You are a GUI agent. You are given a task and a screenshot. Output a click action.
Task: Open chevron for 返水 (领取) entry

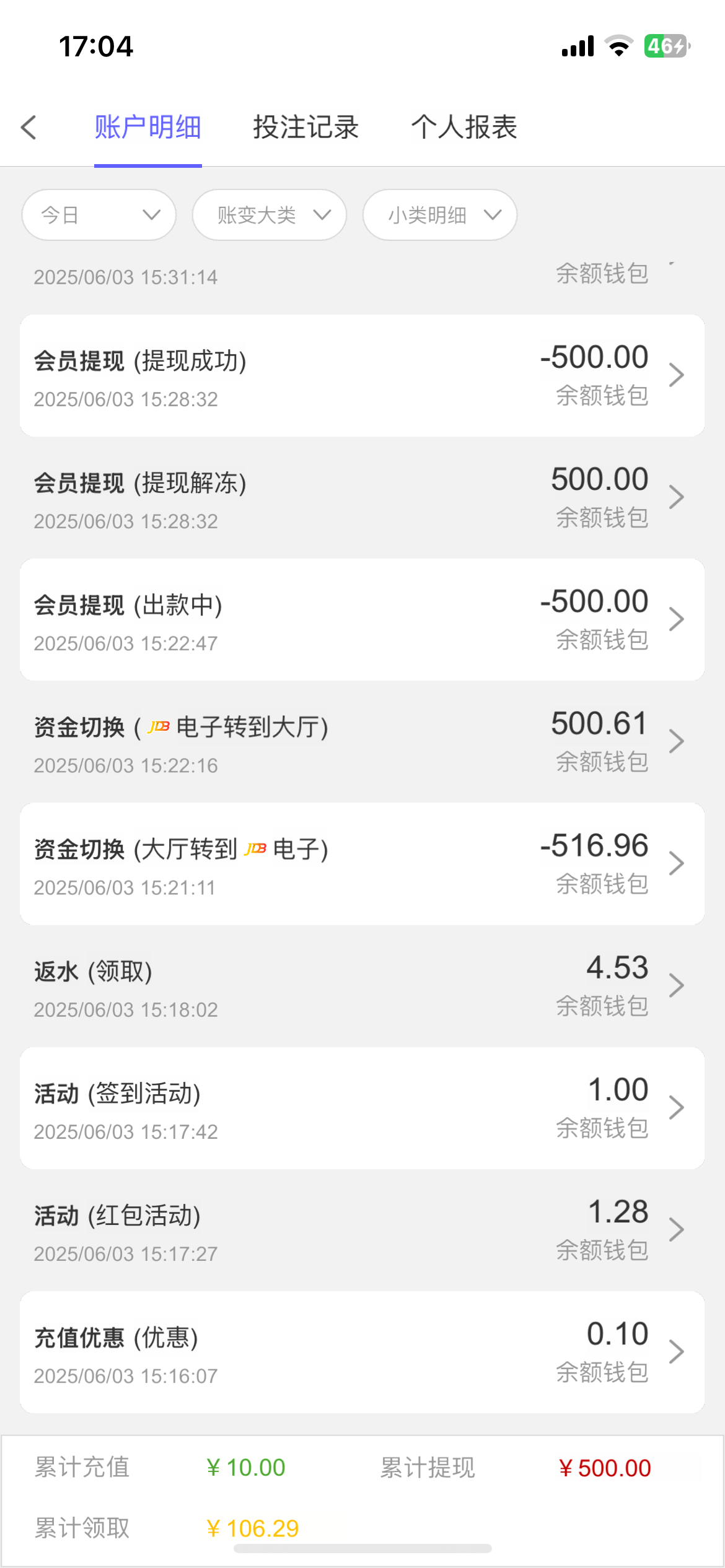click(x=676, y=985)
